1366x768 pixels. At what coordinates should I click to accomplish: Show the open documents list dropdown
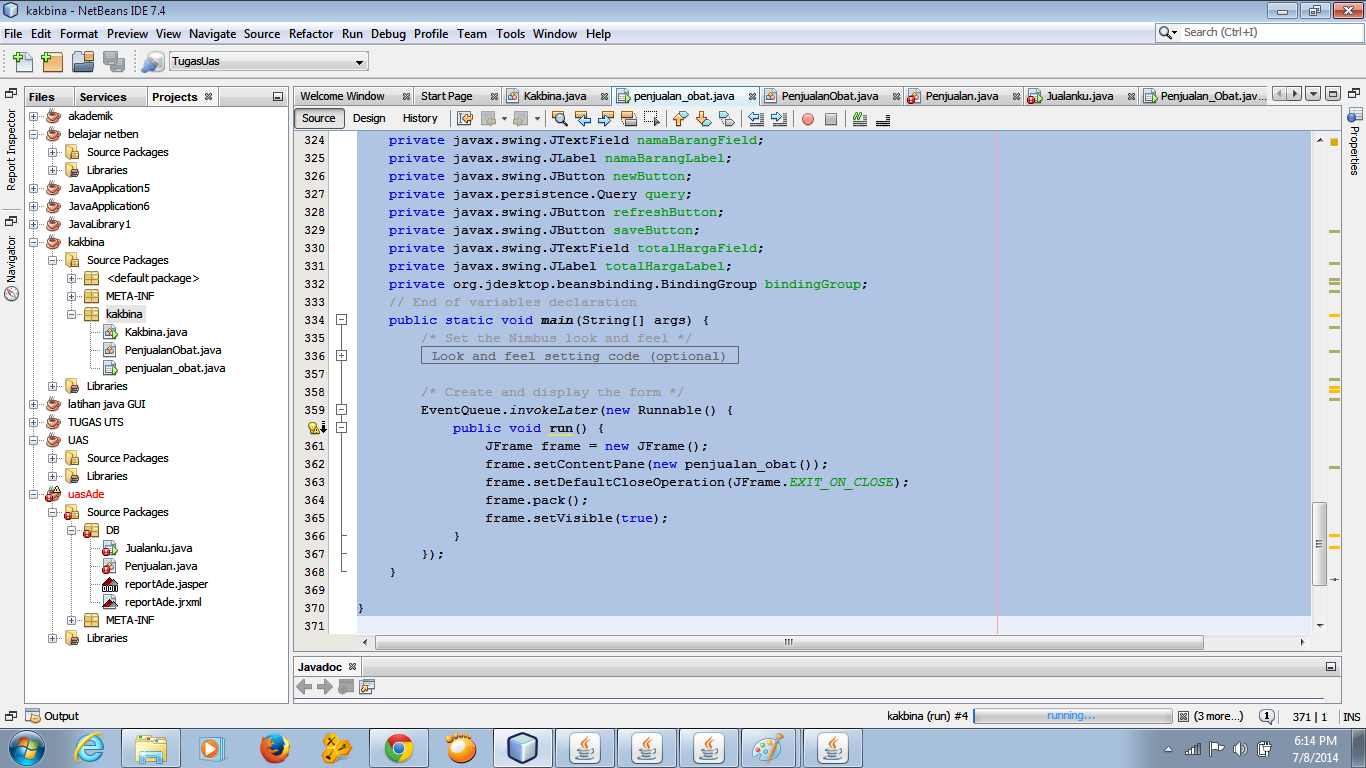pos(1313,94)
